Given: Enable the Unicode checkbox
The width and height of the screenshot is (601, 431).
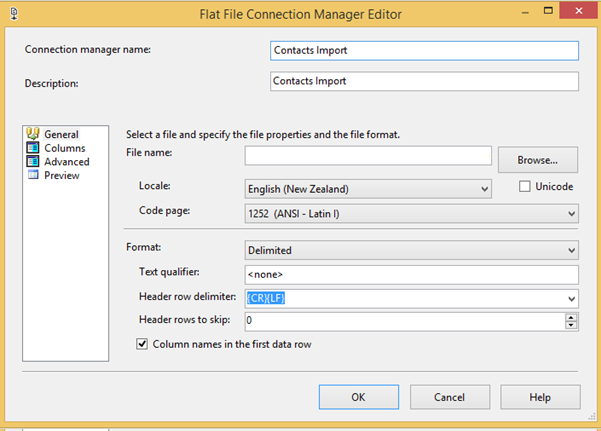Looking at the screenshot, I should click(526, 186).
